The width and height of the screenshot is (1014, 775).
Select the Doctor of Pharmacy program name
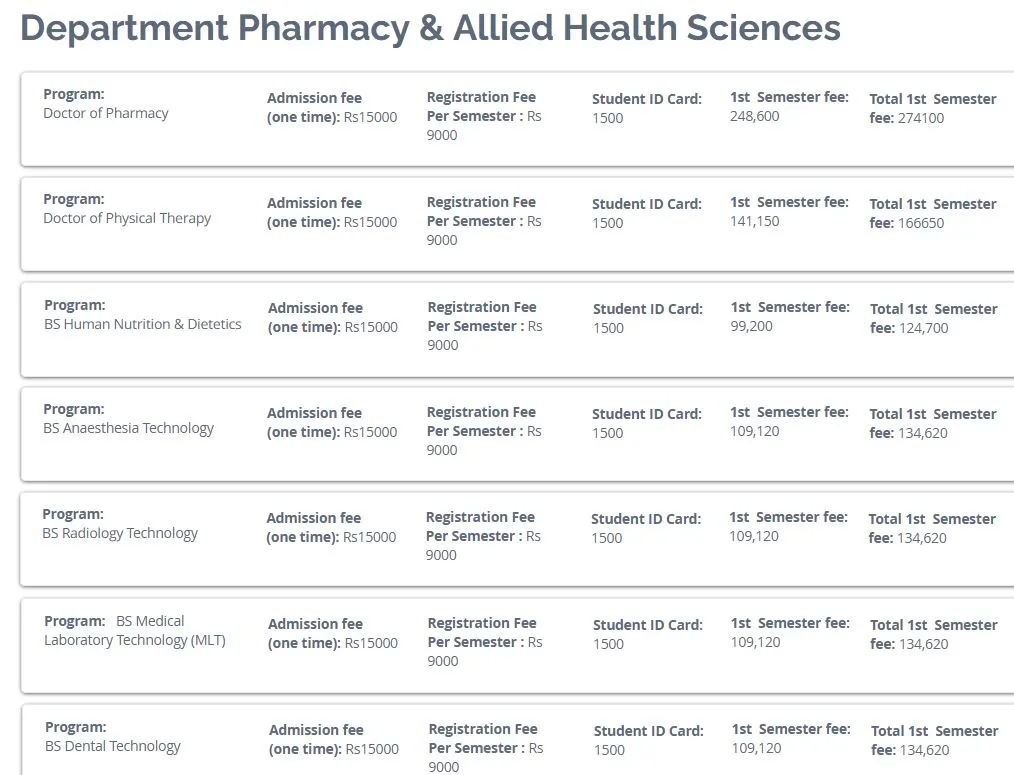point(105,113)
